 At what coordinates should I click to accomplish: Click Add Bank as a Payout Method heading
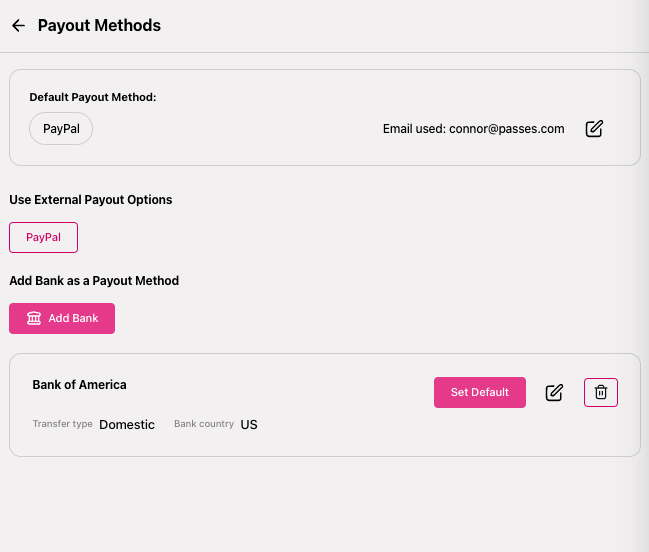click(x=94, y=281)
